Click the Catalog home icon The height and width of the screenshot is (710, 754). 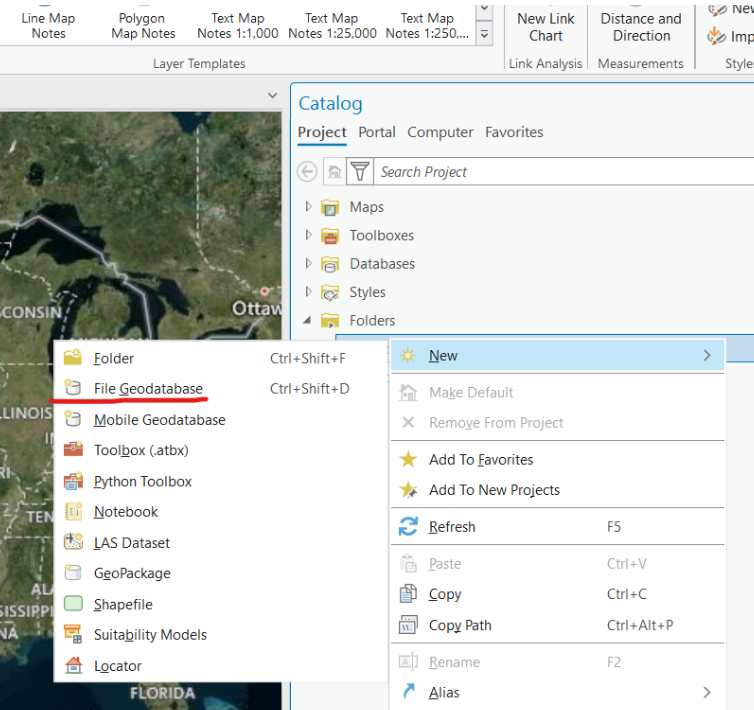pyautogui.click(x=335, y=171)
